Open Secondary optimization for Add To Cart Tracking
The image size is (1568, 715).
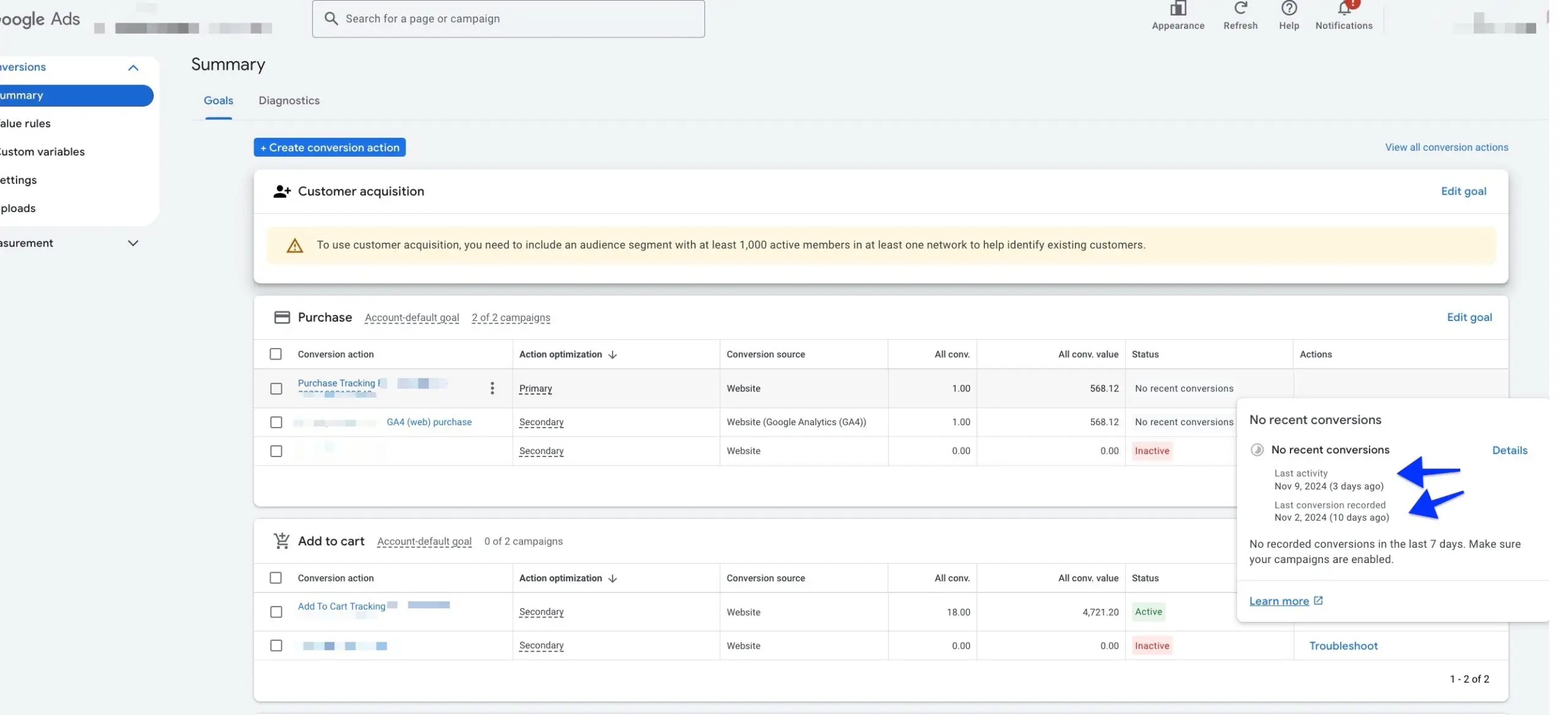coord(541,612)
